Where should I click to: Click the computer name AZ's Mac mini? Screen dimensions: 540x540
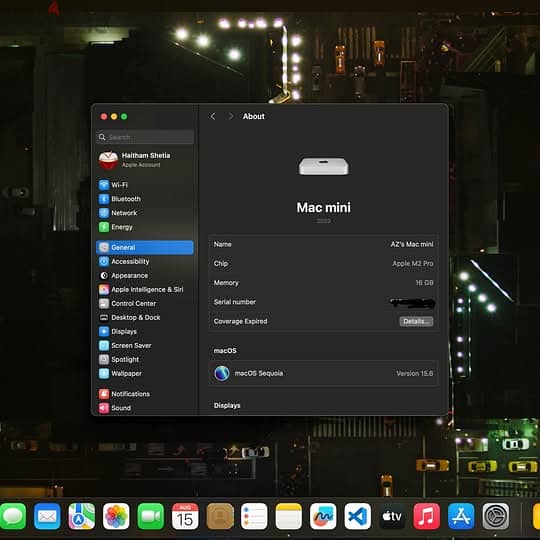412,244
